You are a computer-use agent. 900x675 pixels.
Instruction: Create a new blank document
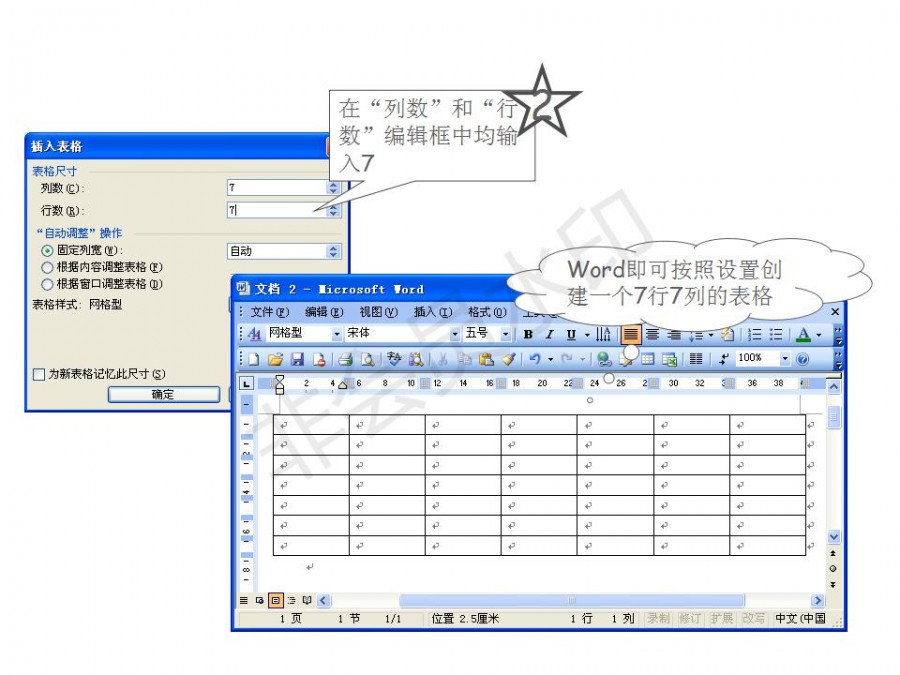[254, 359]
